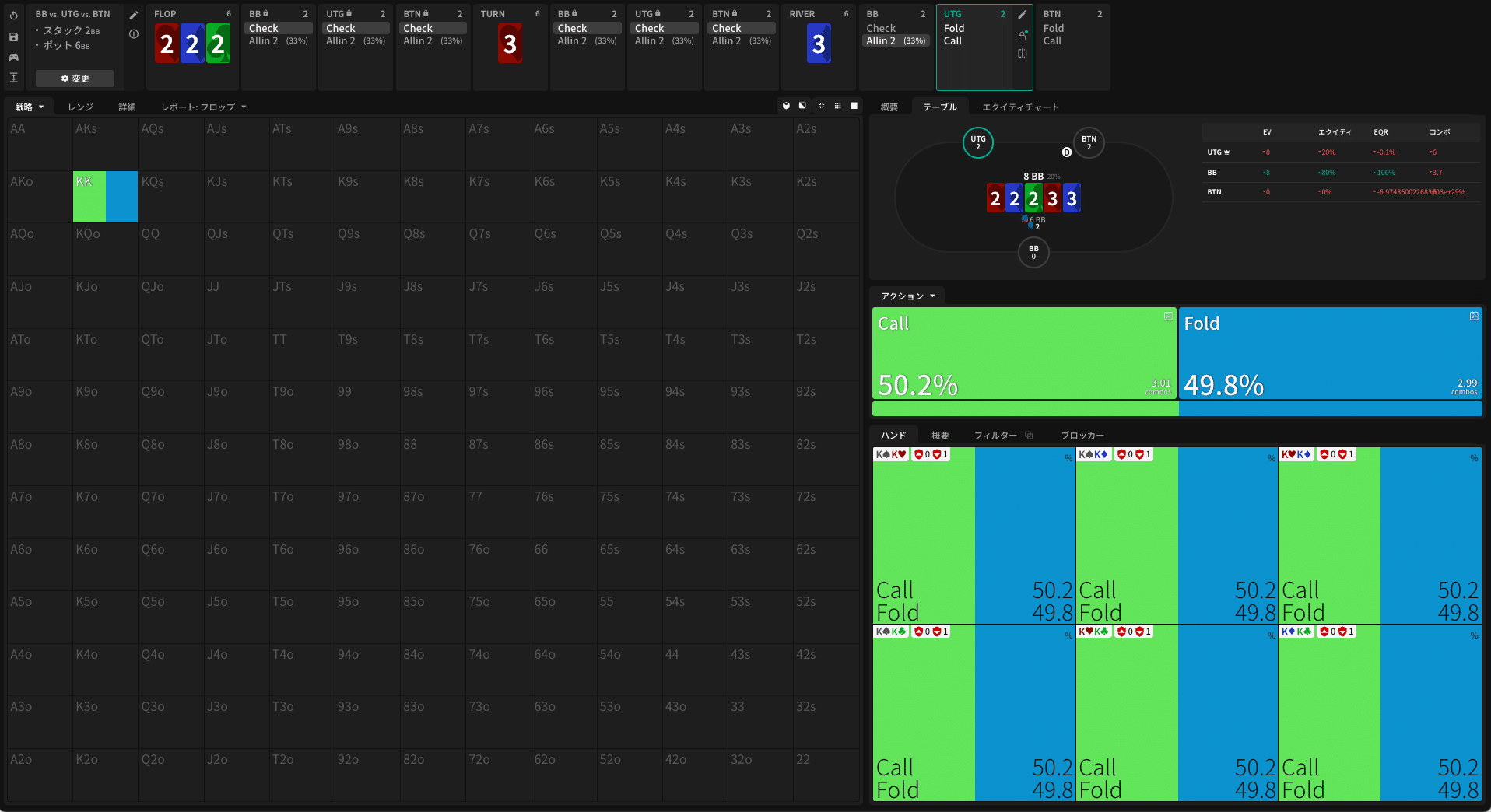
Task: Click the 変更 settings button
Action: coord(75,79)
